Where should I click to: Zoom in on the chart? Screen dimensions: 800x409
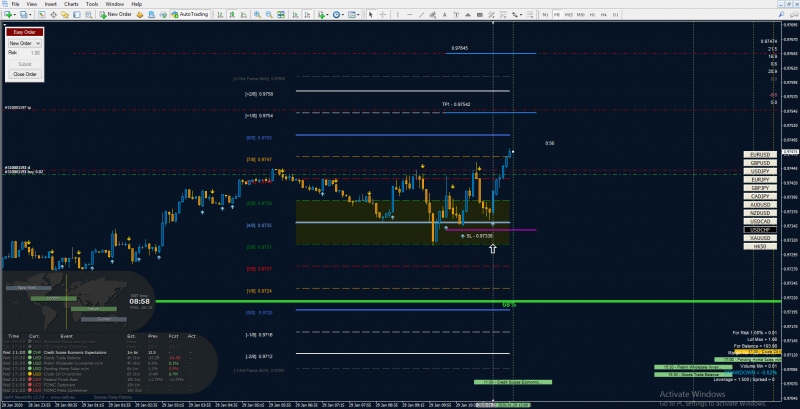[257, 15]
